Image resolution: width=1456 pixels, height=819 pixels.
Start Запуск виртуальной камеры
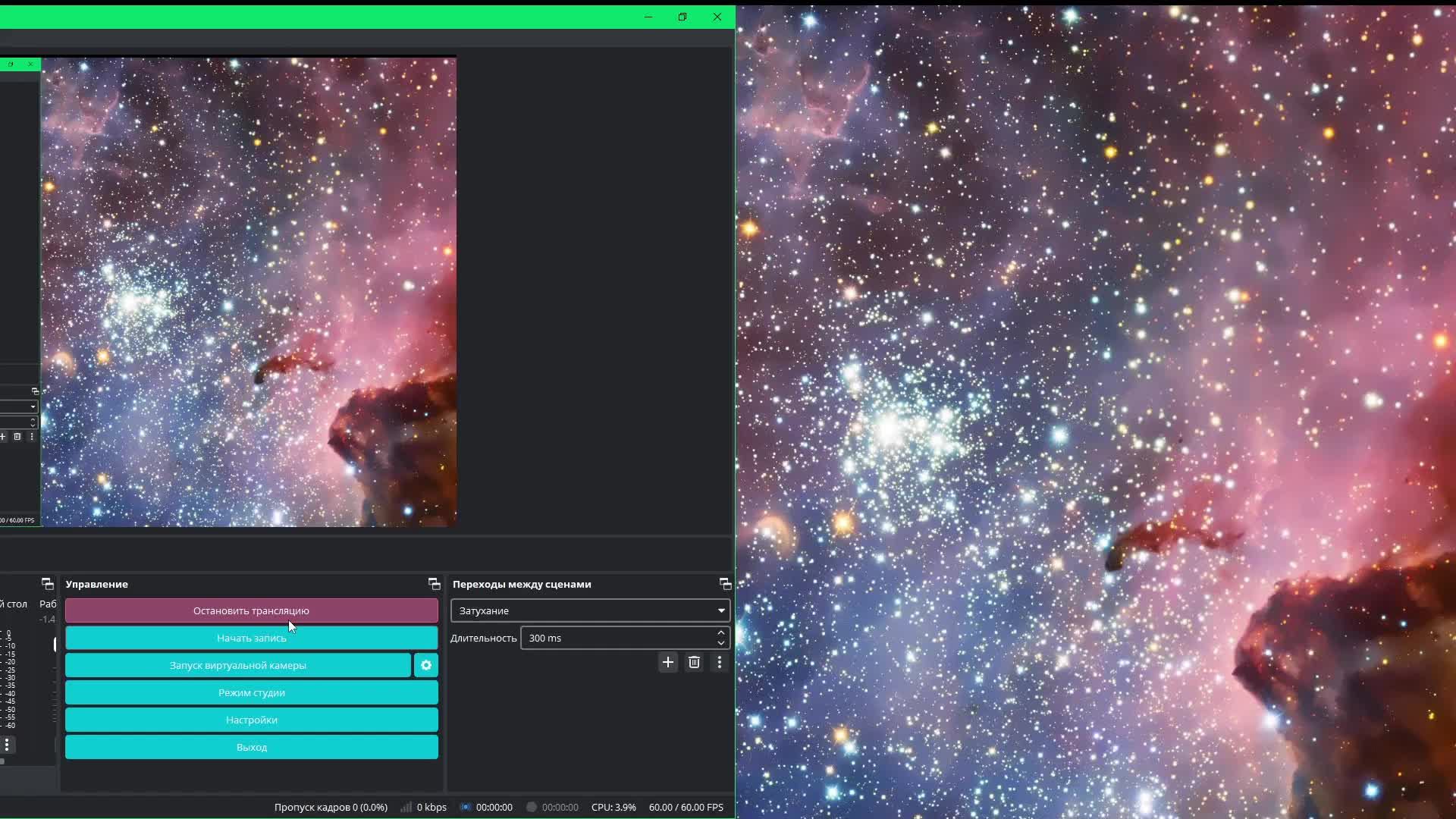[237, 665]
